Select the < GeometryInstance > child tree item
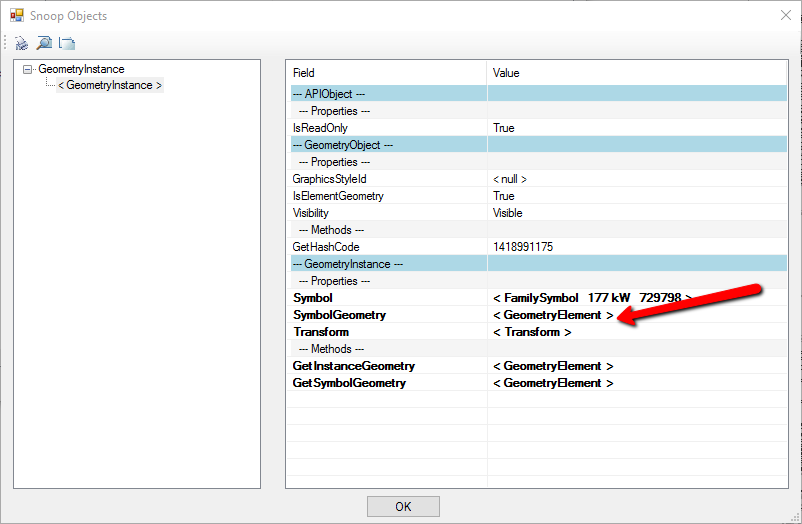The width and height of the screenshot is (802, 524). (110, 86)
